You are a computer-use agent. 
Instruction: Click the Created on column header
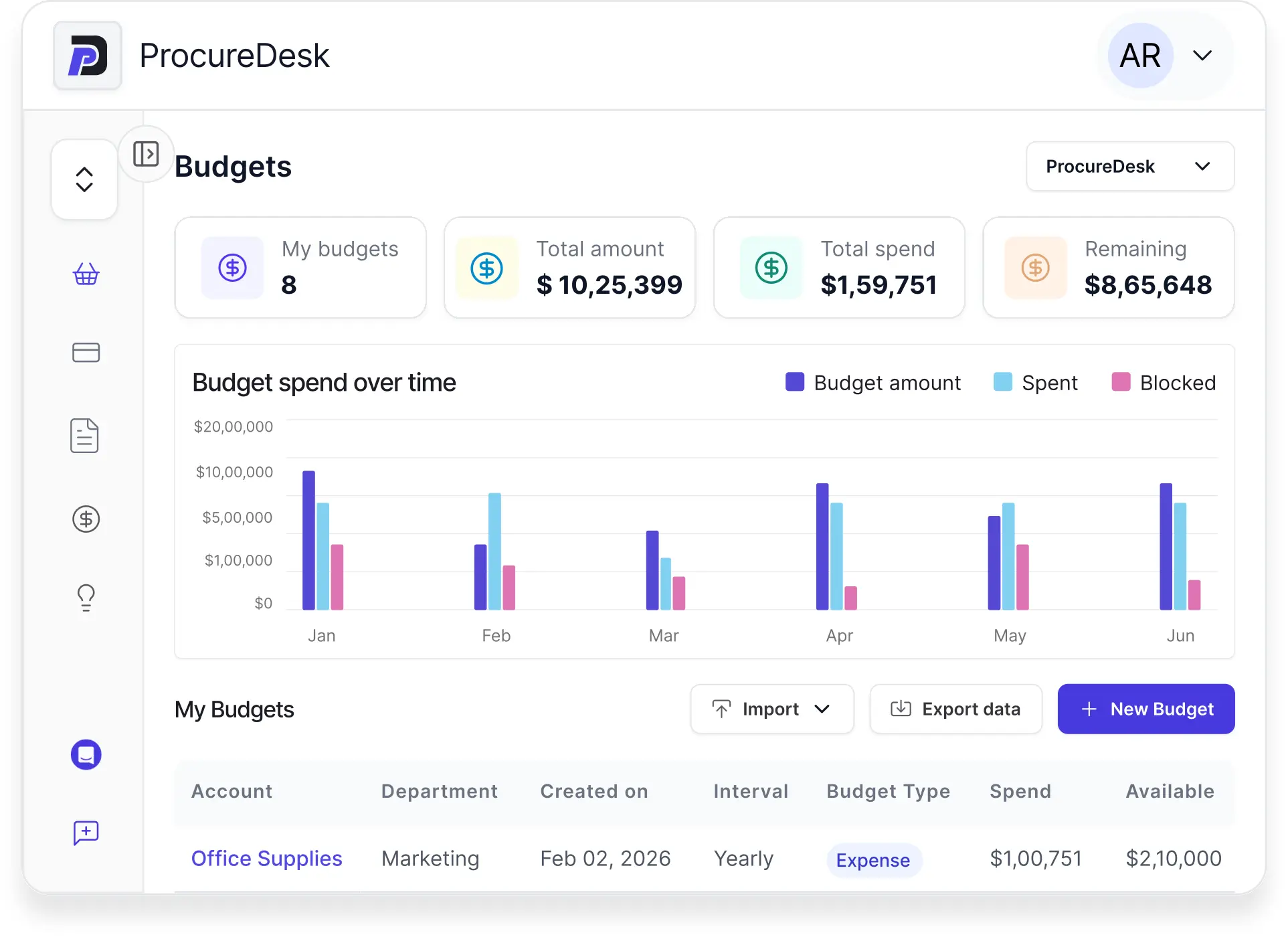593,791
